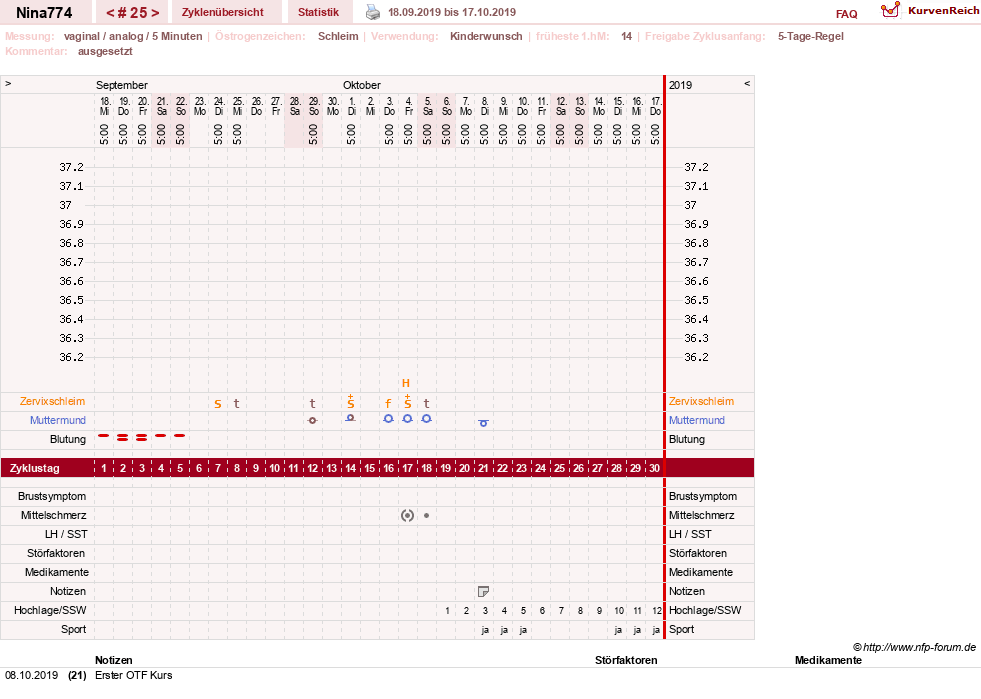The width and height of the screenshot is (981, 699).
Task: Click the Muttermund circle on cycle day 17
Action: 407,419
